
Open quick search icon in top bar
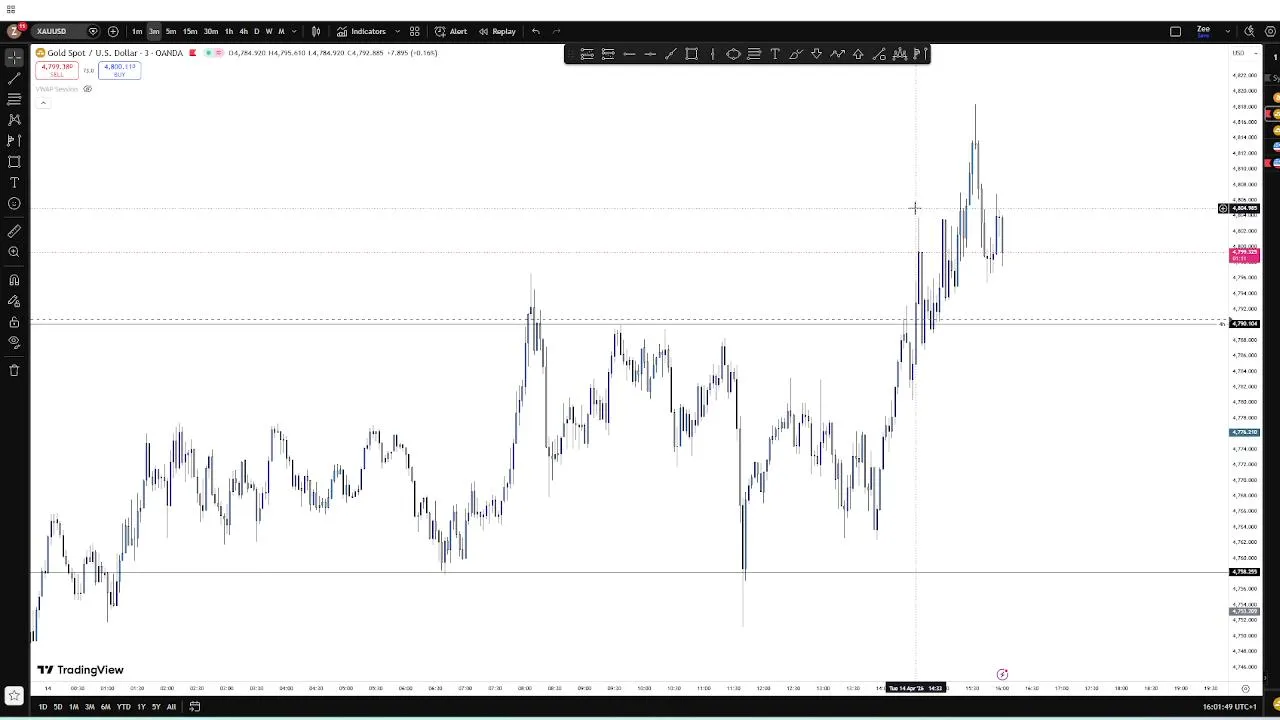1249,31
